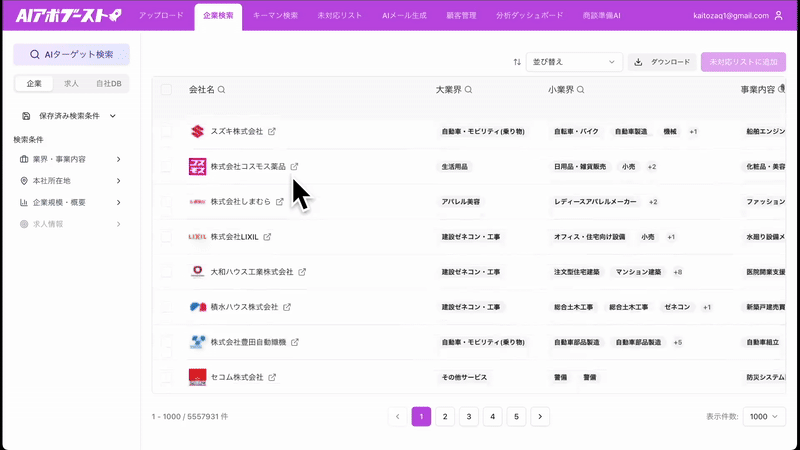Screen dimensions: 800x450
Task: Check the row checkbox for 株式会社コスモス薬品
Action: (x=166, y=167)
